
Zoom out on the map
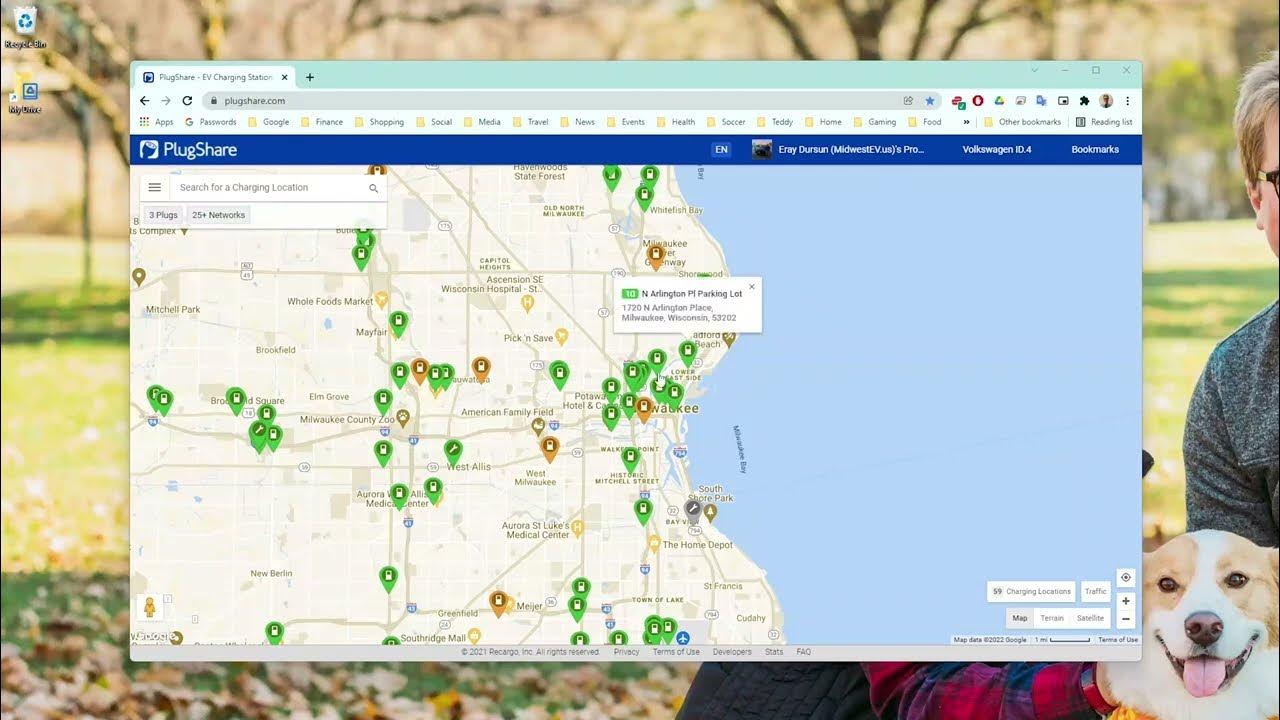pyautogui.click(x=1126, y=618)
